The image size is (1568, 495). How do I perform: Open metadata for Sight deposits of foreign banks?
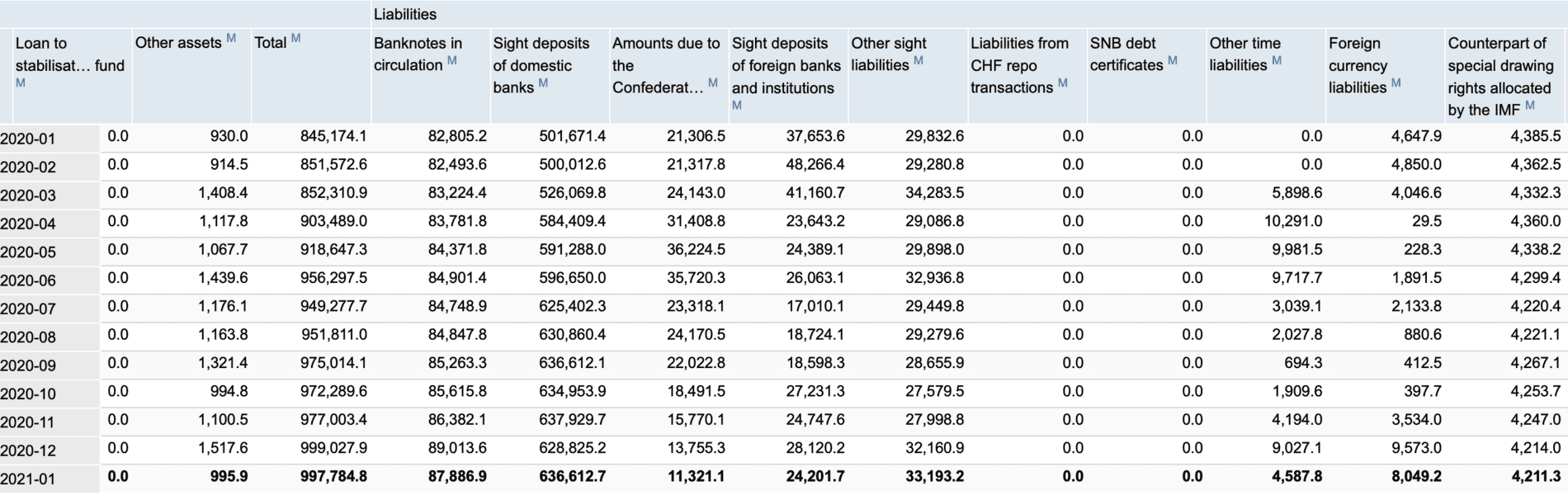[x=737, y=105]
